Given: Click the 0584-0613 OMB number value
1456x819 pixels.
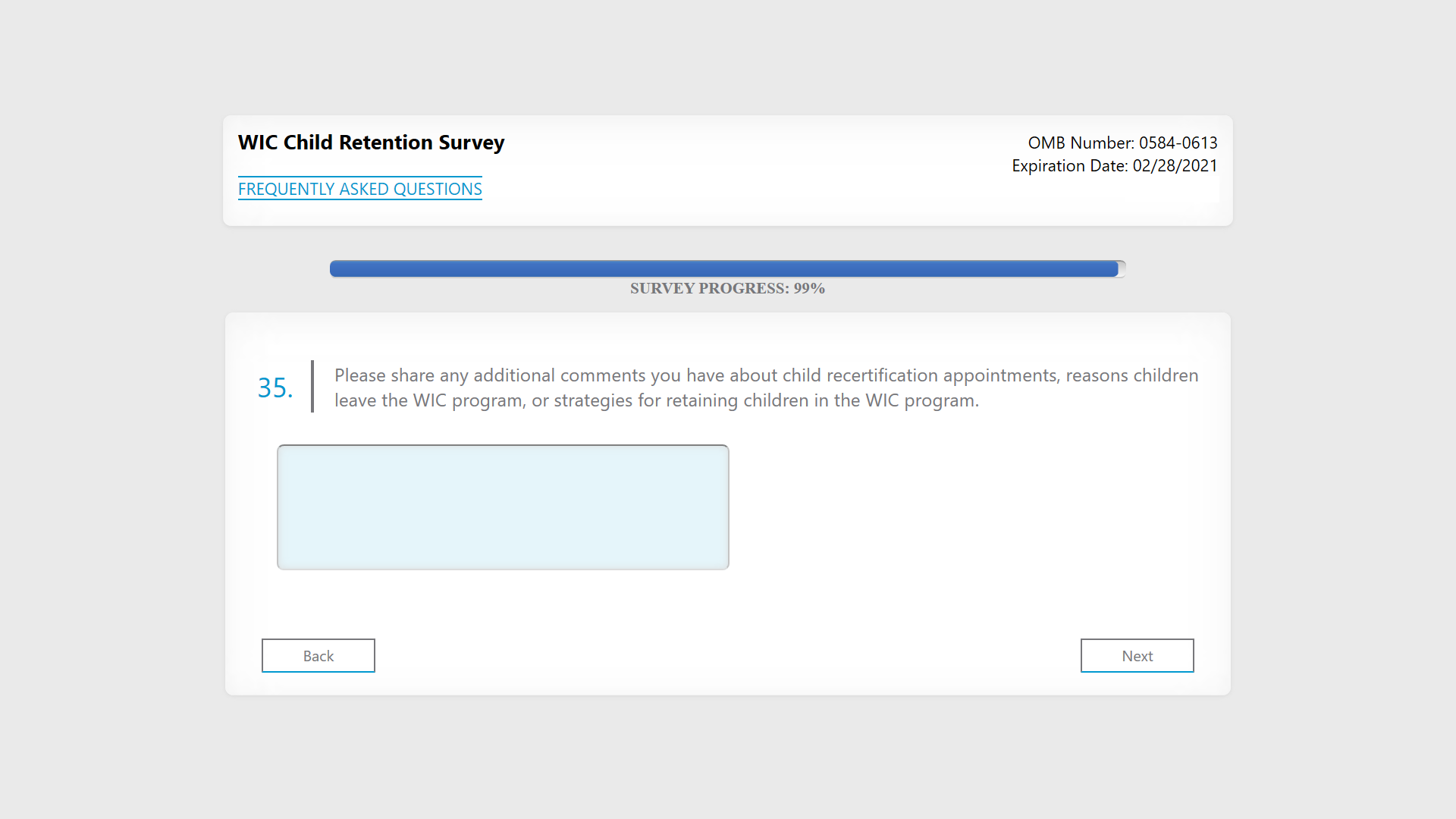Looking at the screenshot, I should [1178, 143].
